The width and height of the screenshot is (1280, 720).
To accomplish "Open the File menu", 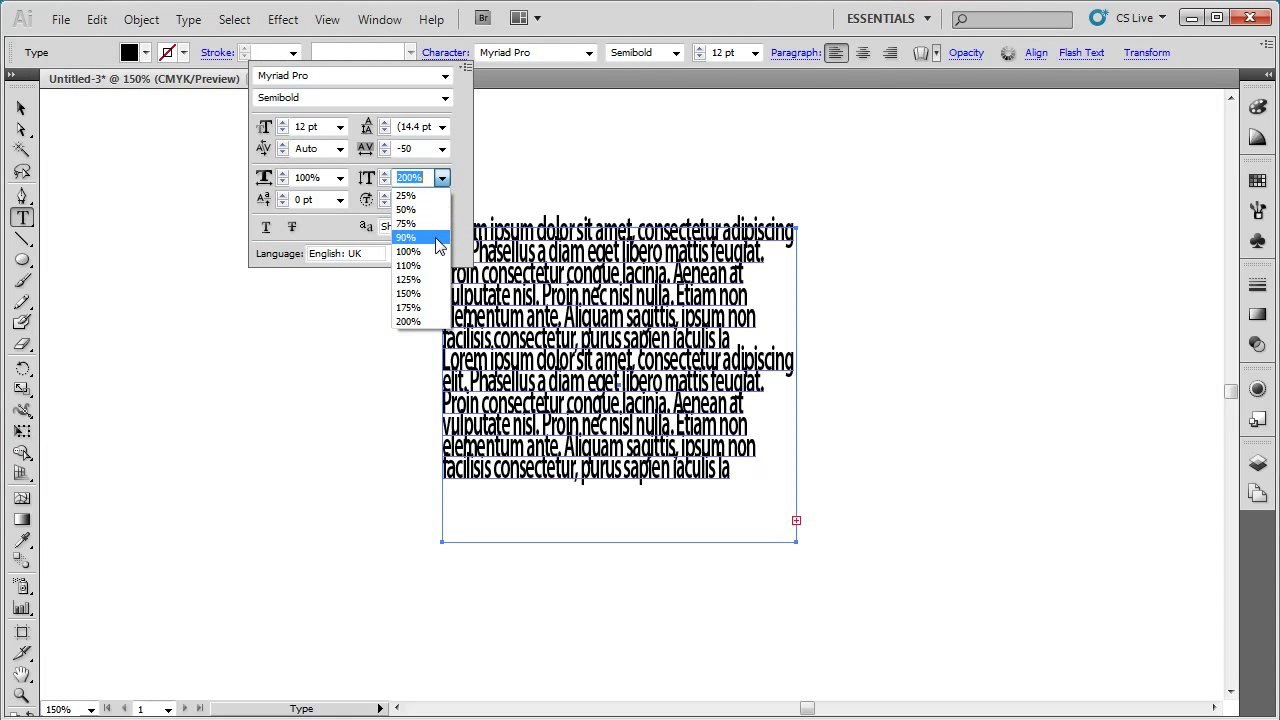I will point(61,19).
